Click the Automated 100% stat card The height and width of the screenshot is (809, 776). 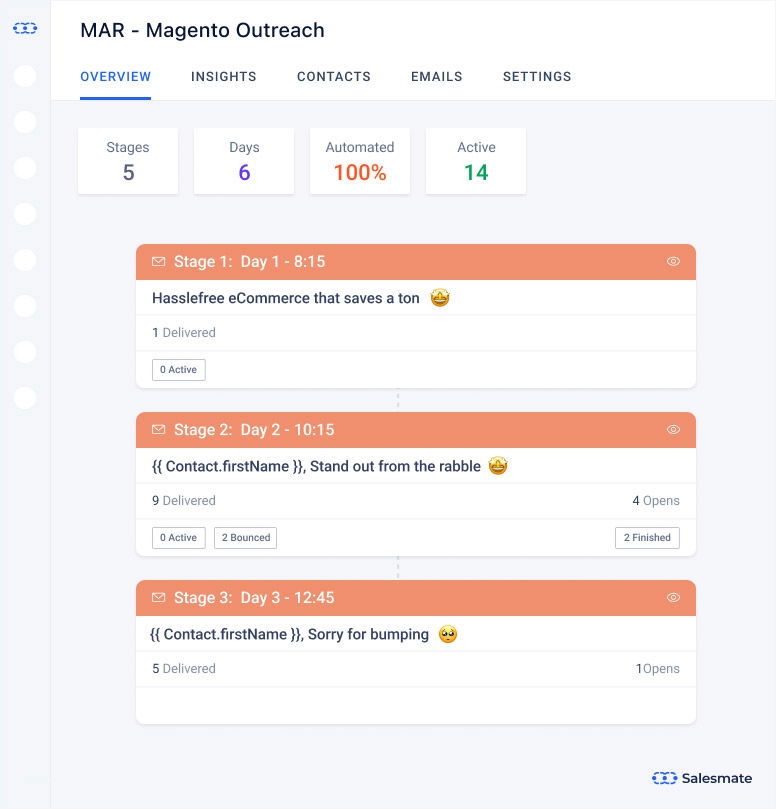(360, 161)
